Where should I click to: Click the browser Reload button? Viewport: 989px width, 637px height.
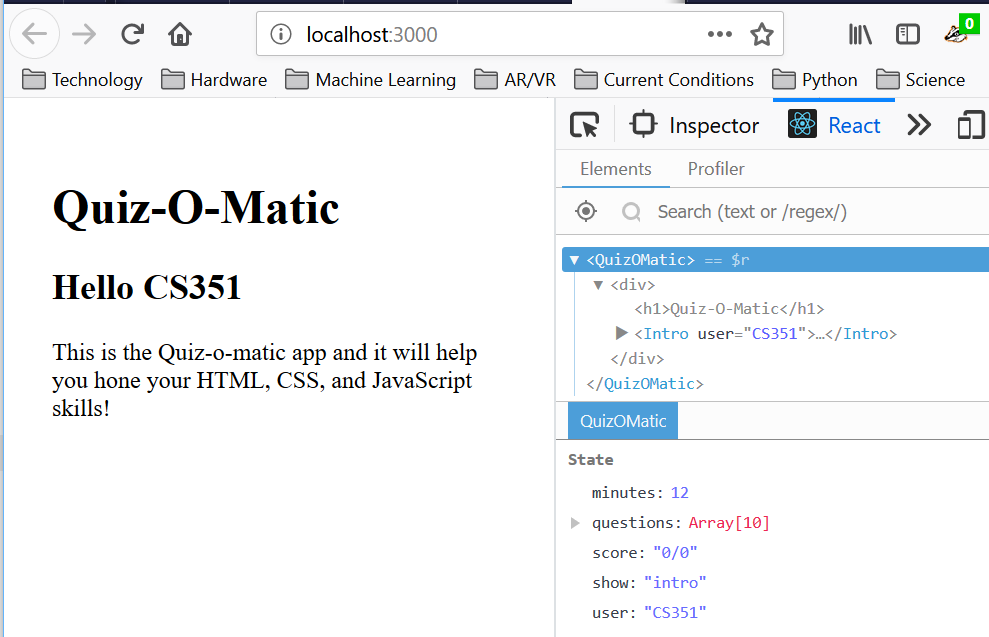point(132,35)
